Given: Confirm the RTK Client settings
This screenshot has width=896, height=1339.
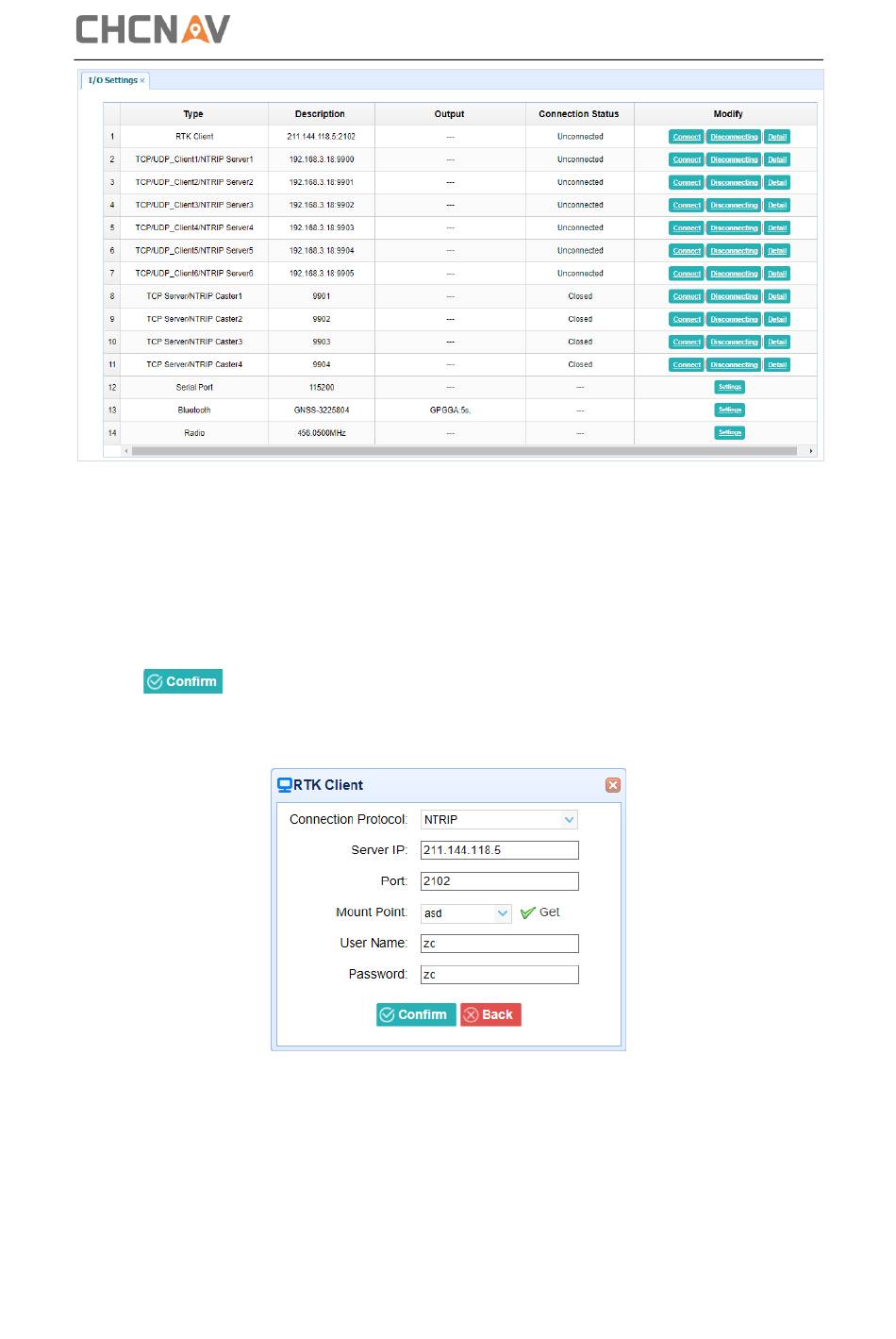Looking at the screenshot, I should pyautogui.click(x=416, y=1014).
